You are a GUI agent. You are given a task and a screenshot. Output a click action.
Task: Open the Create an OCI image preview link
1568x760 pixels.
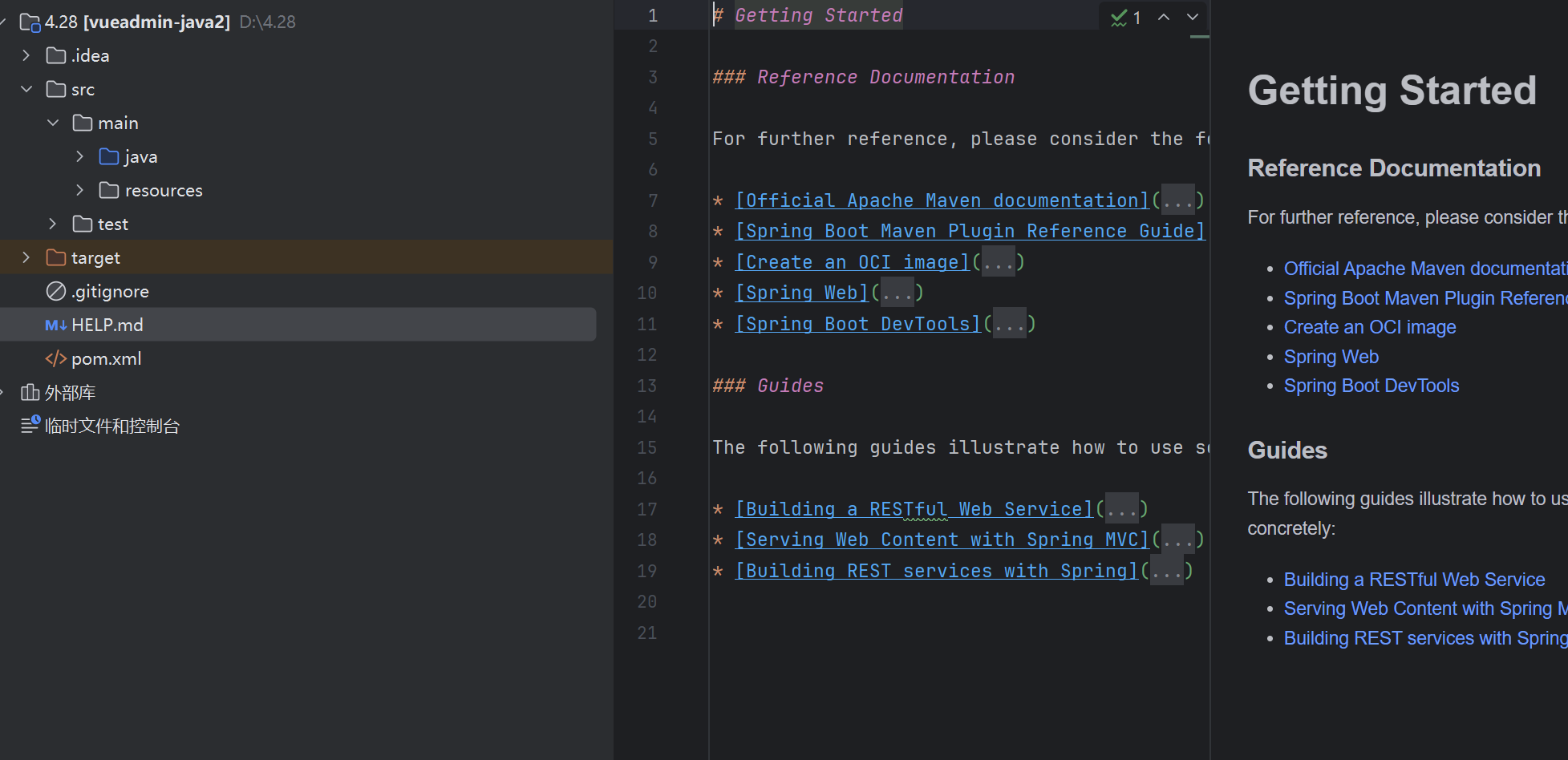[1369, 327]
